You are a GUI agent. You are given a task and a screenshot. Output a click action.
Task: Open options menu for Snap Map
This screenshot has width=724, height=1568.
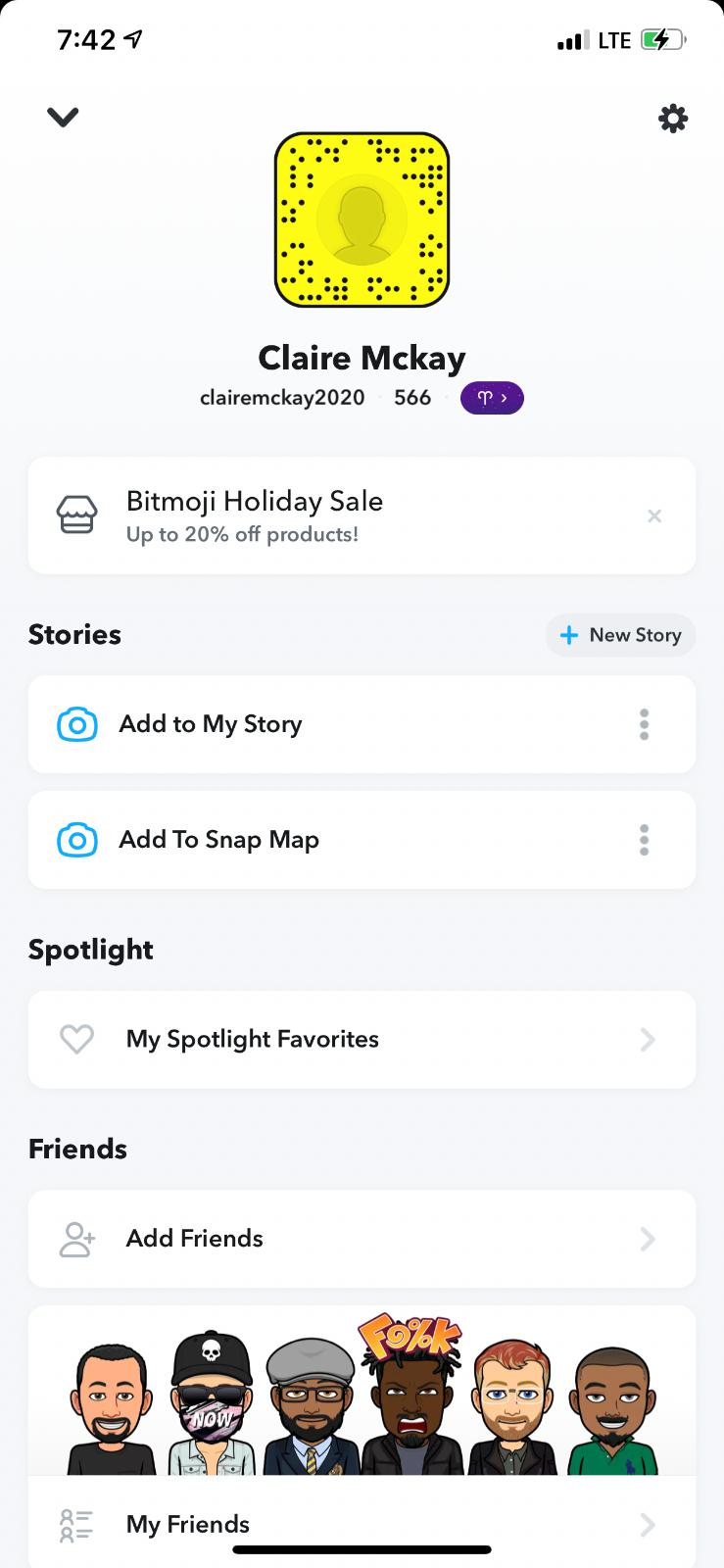(644, 840)
